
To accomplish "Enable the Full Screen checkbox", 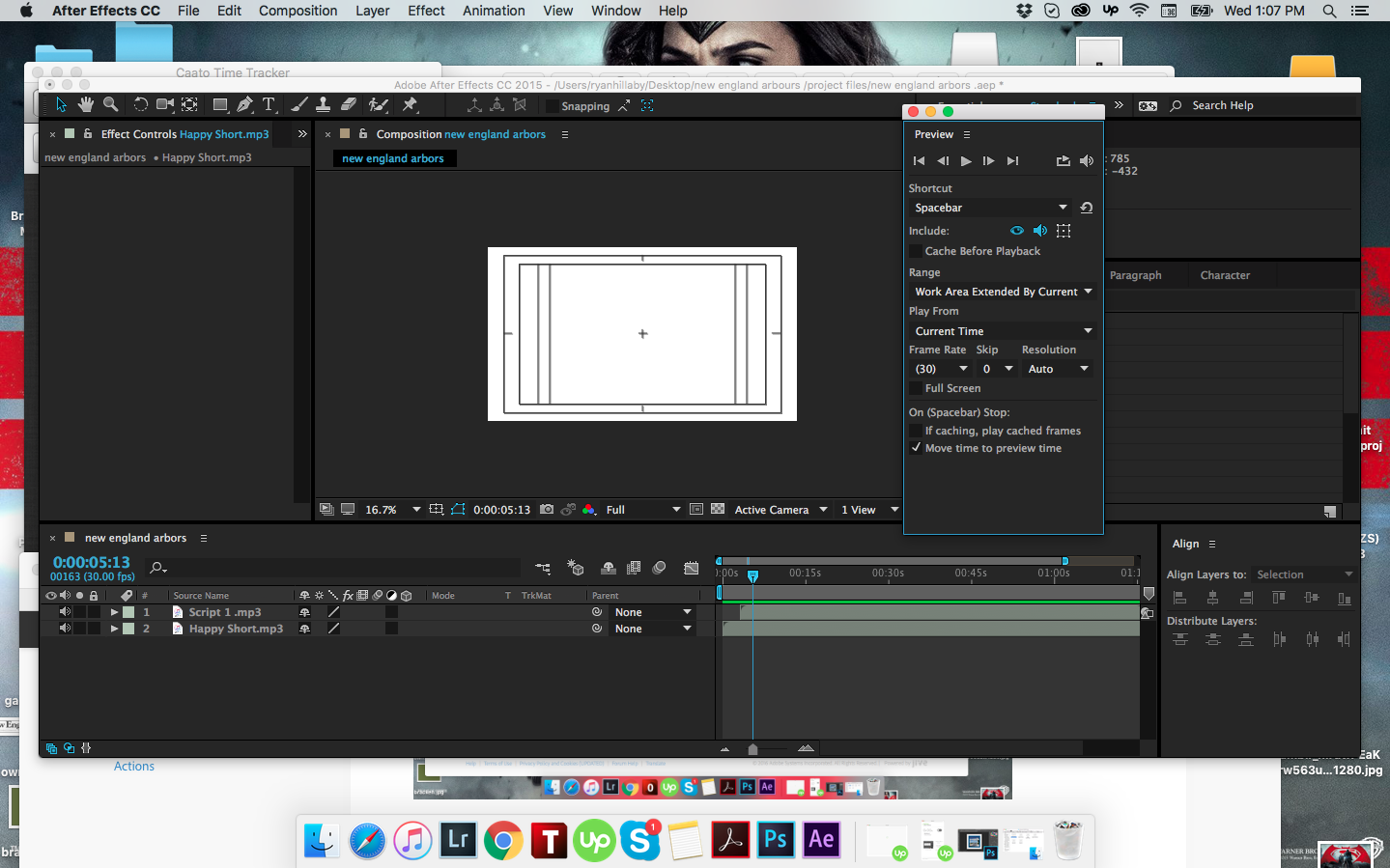I will [x=916, y=388].
